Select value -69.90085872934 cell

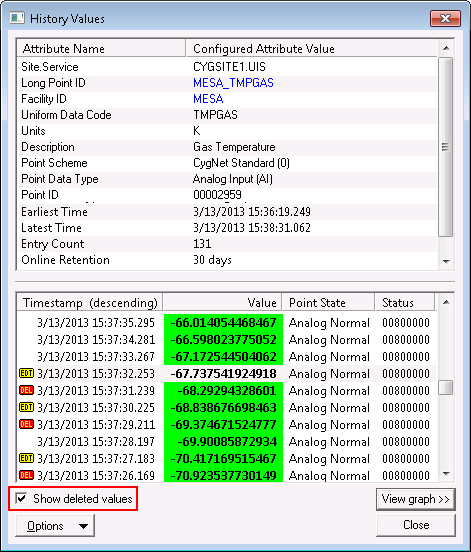point(223,441)
